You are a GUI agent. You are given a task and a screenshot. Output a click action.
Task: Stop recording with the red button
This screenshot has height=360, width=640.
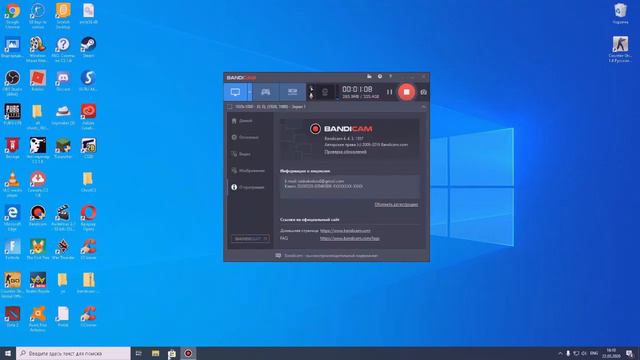406,92
